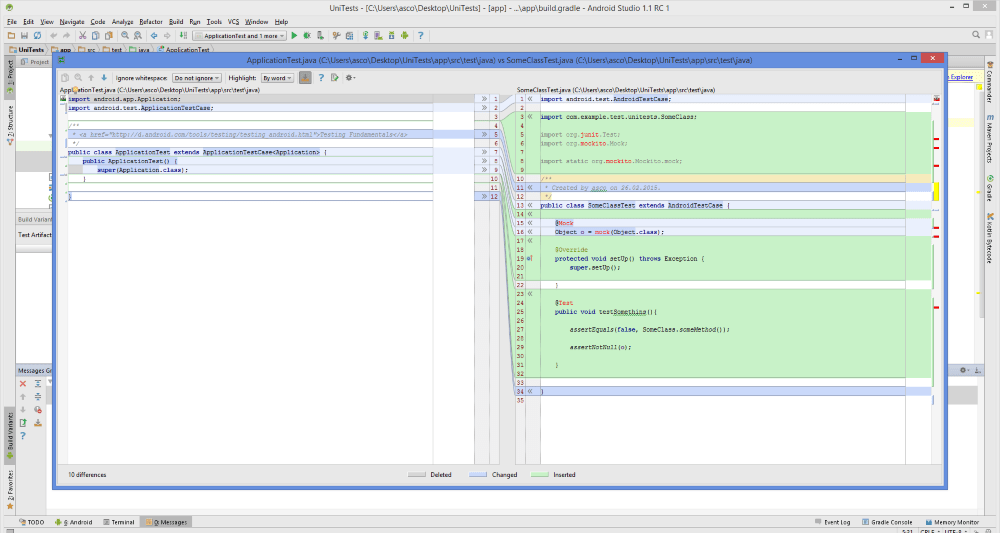Click the yellow marker on diff scrollbar
The image size is (1000, 533).
point(936,191)
